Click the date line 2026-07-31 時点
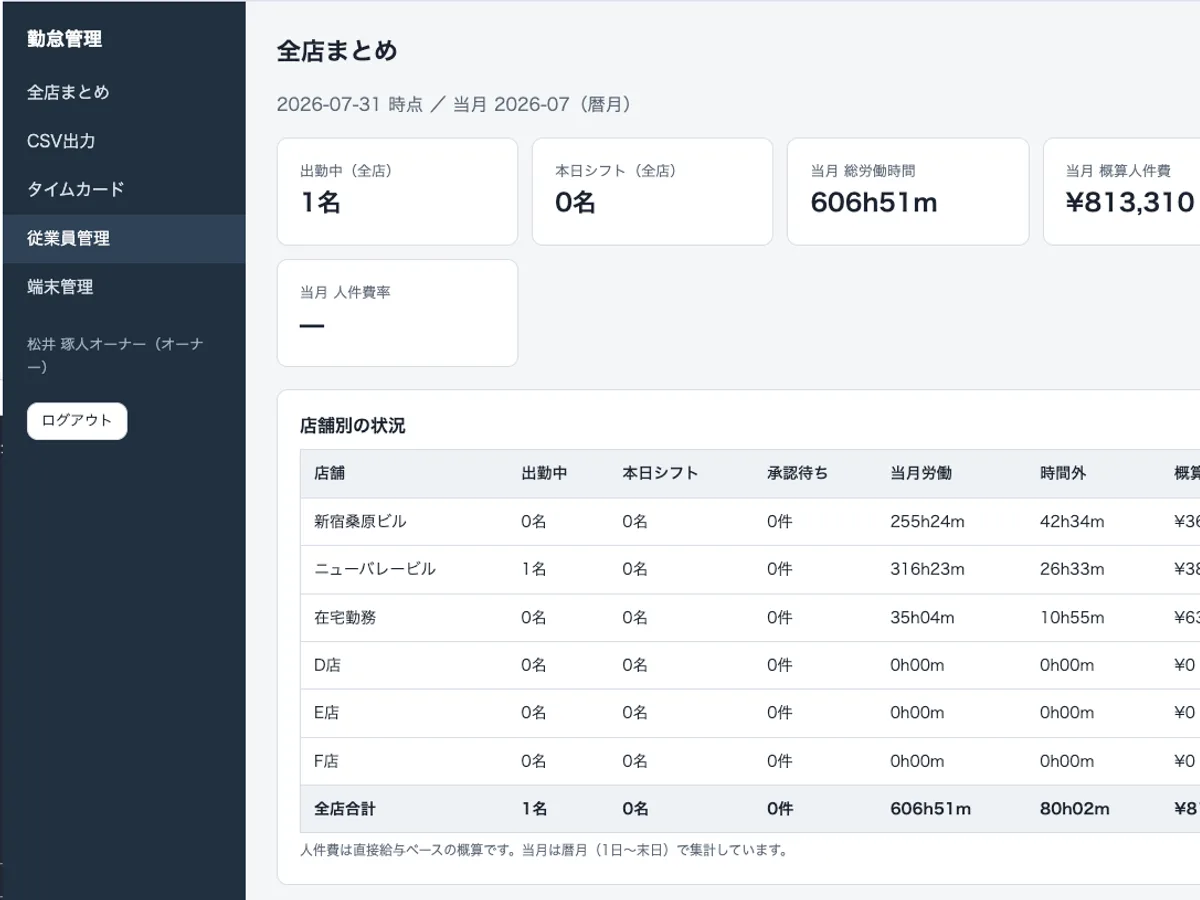Screen dimensions: 1200x900 coord(350,105)
